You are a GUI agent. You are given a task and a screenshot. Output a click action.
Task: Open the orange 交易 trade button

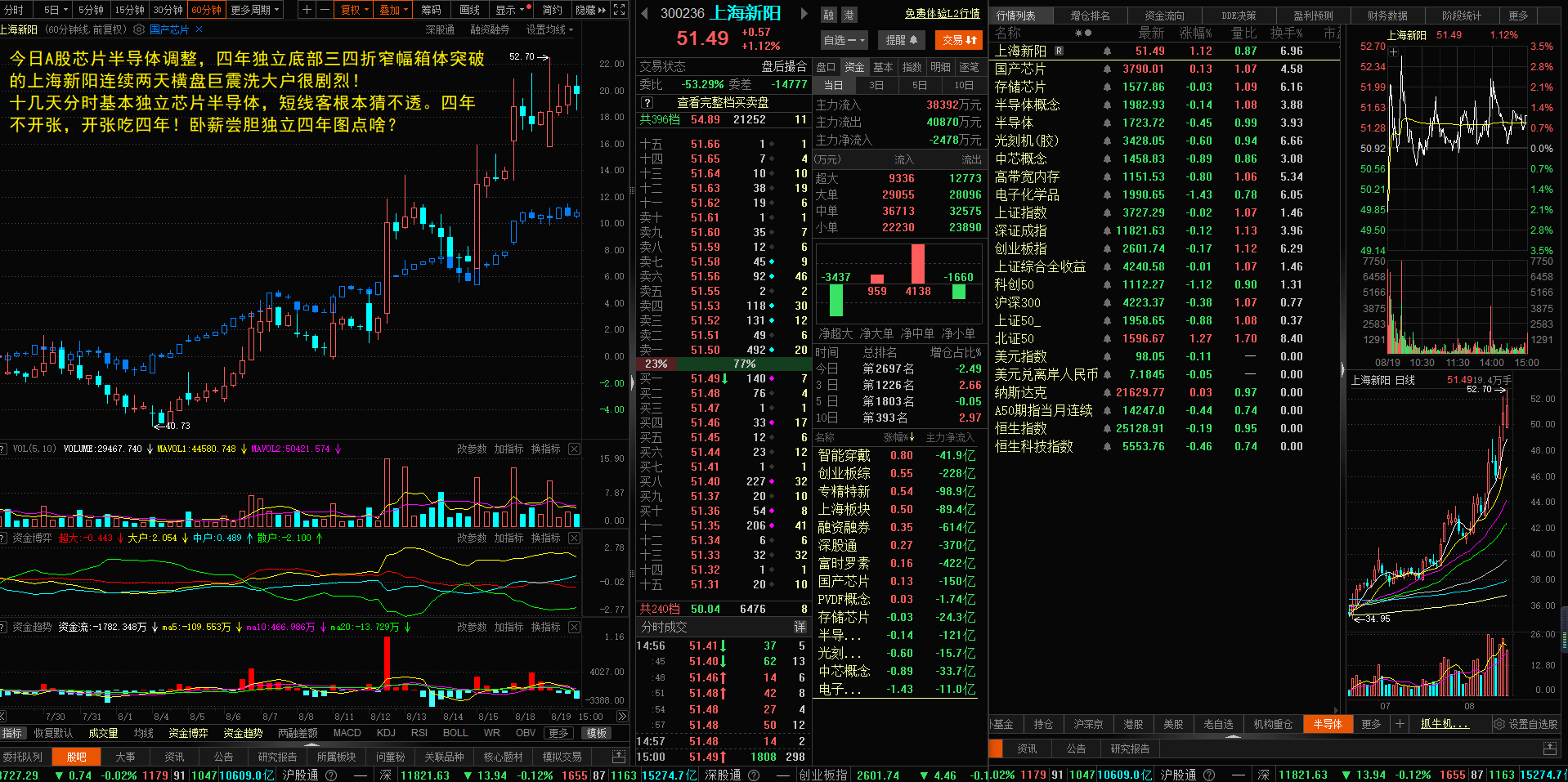coord(959,39)
